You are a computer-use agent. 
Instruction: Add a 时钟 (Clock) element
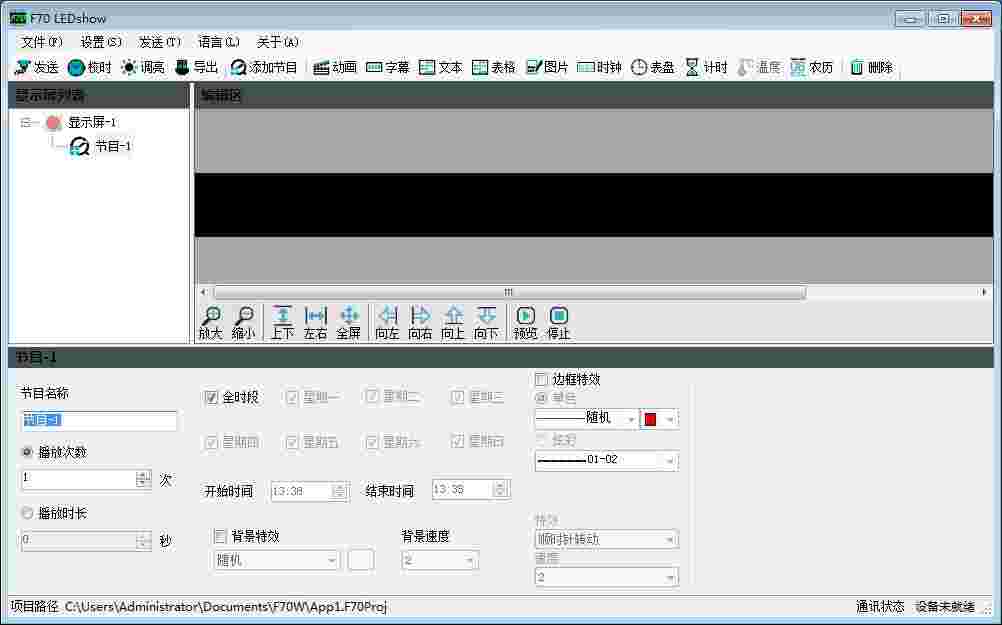[598, 67]
